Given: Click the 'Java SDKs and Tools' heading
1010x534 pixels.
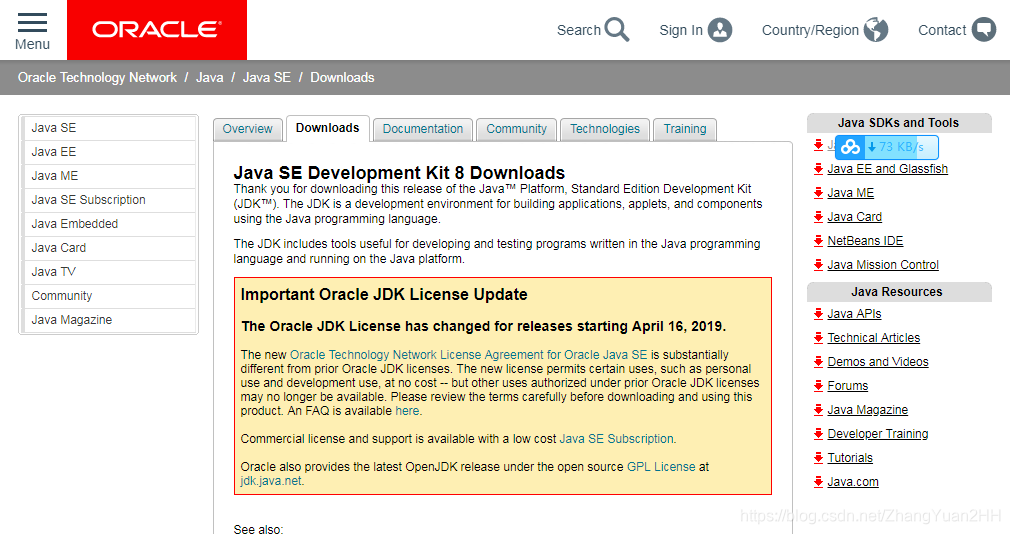Looking at the screenshot, I should point(898,123).
